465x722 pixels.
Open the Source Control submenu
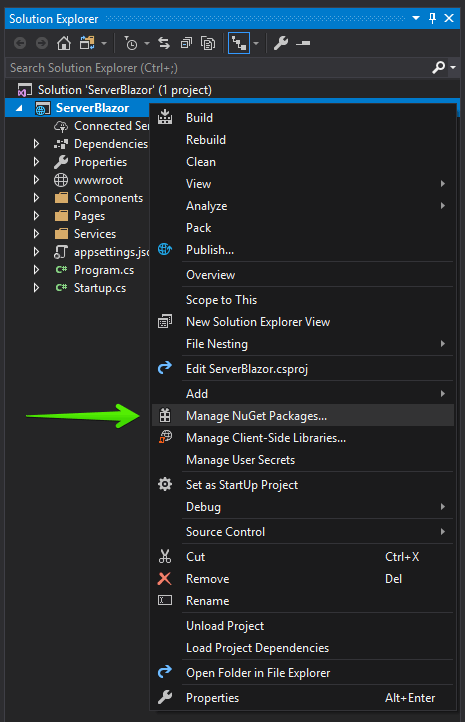click(x=304, y=532)
